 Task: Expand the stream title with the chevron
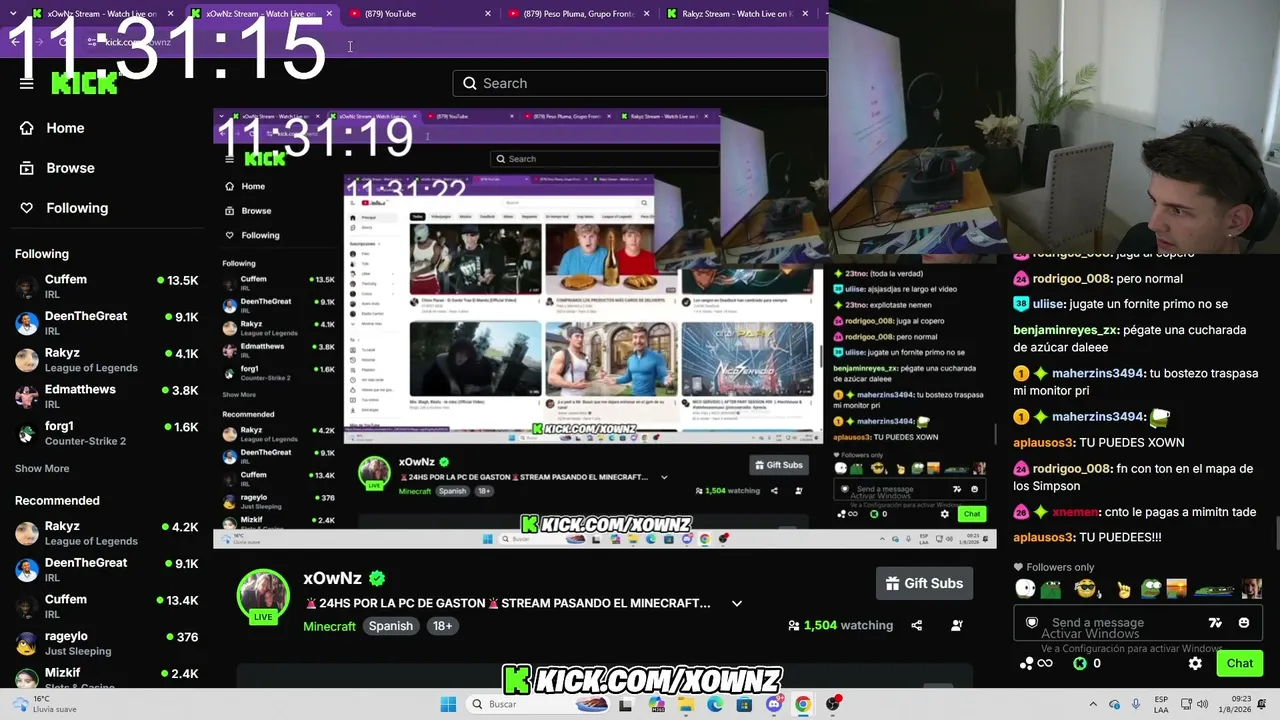pos(737,603)
